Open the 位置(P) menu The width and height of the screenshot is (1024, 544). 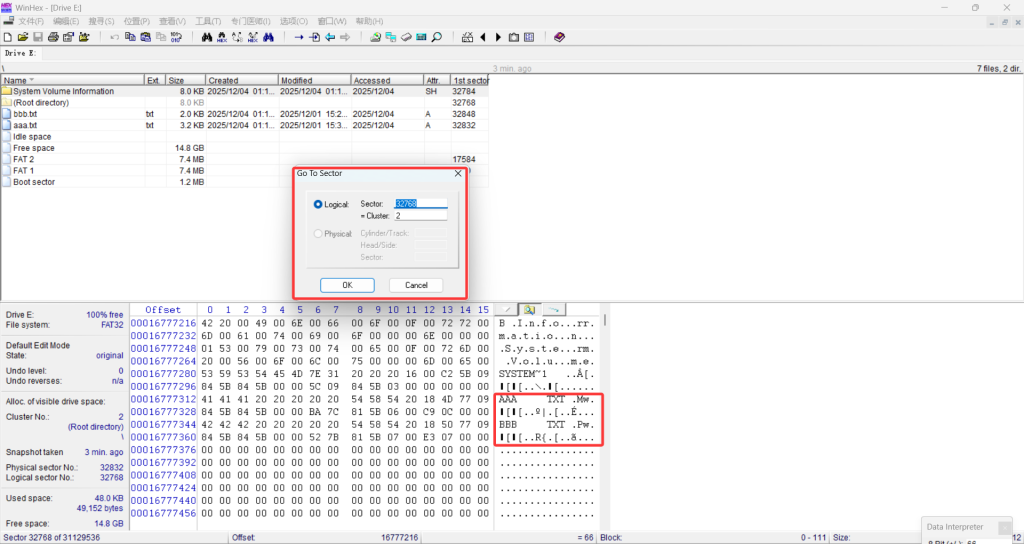coord(137,21)
